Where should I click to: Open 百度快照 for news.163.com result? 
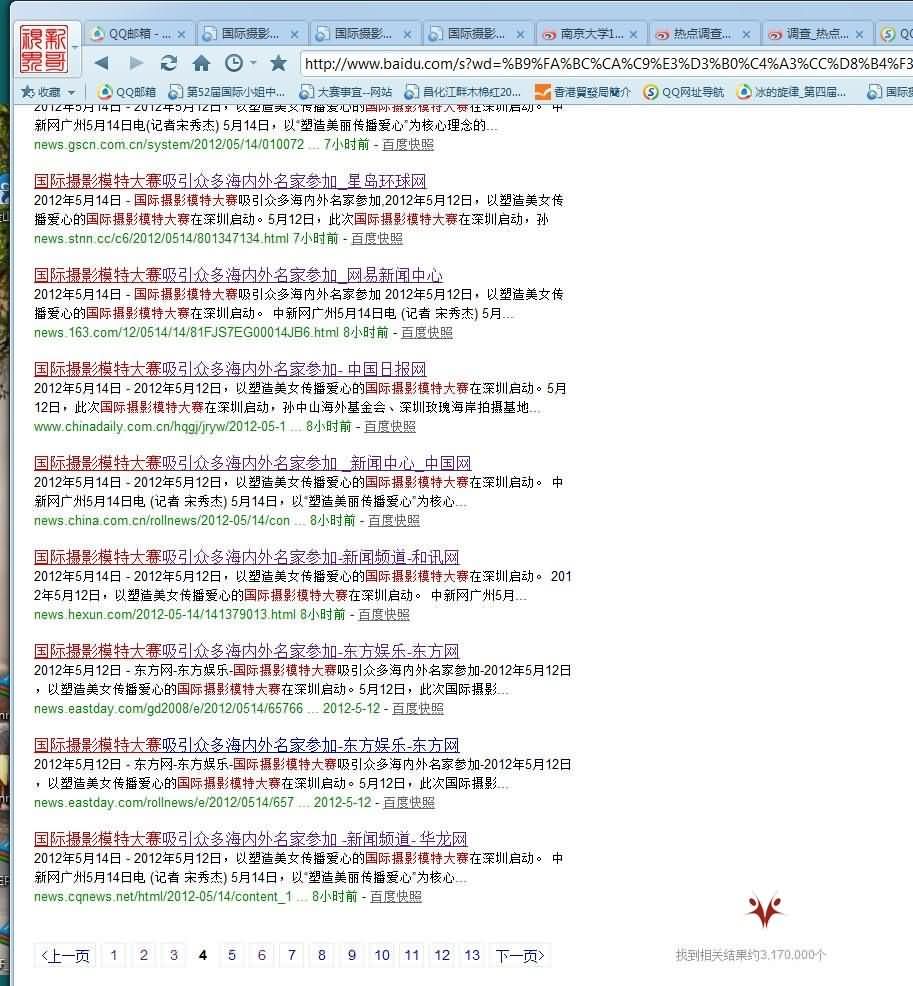tap(427, 333)
